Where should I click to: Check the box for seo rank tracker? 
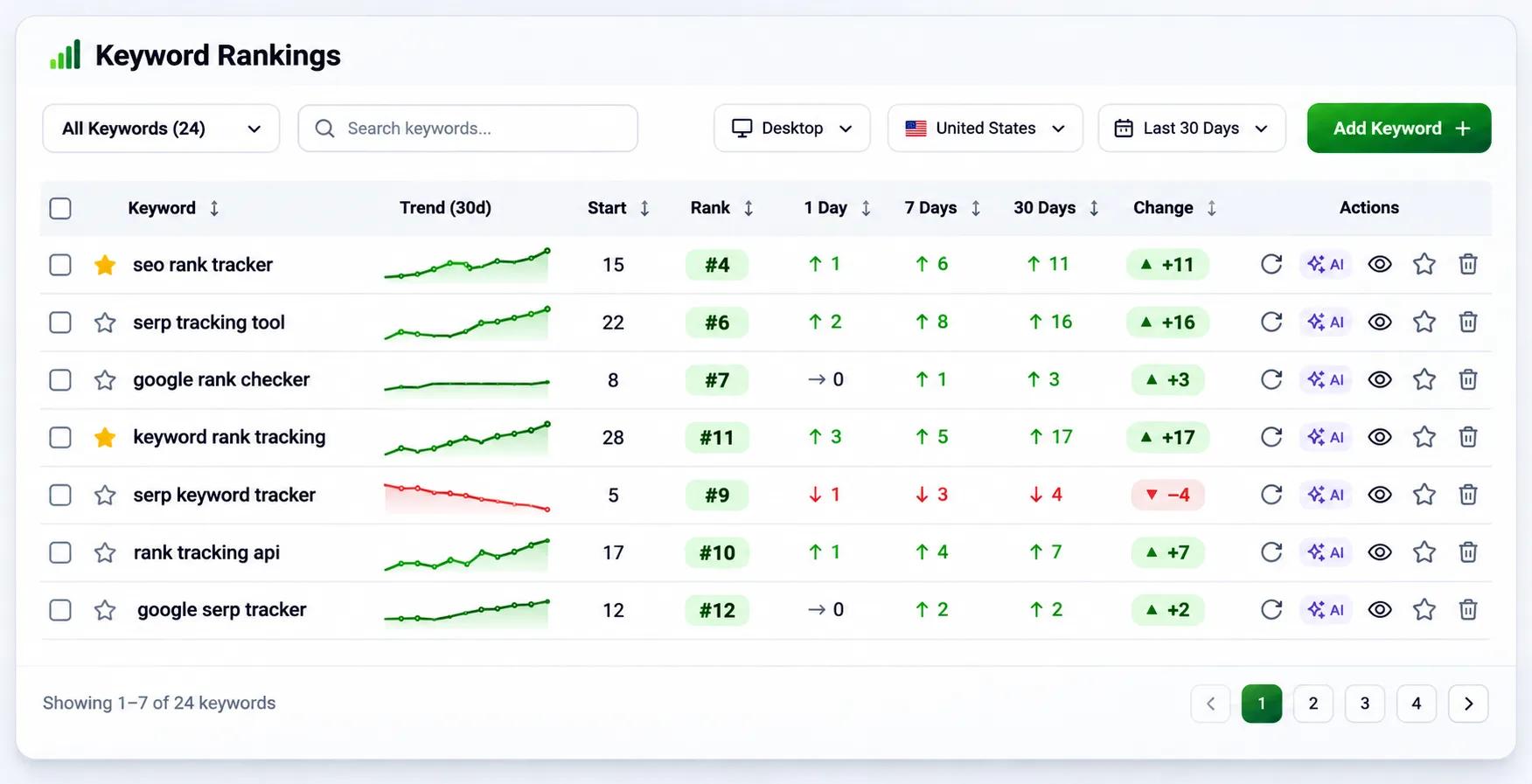pos(60,265)
